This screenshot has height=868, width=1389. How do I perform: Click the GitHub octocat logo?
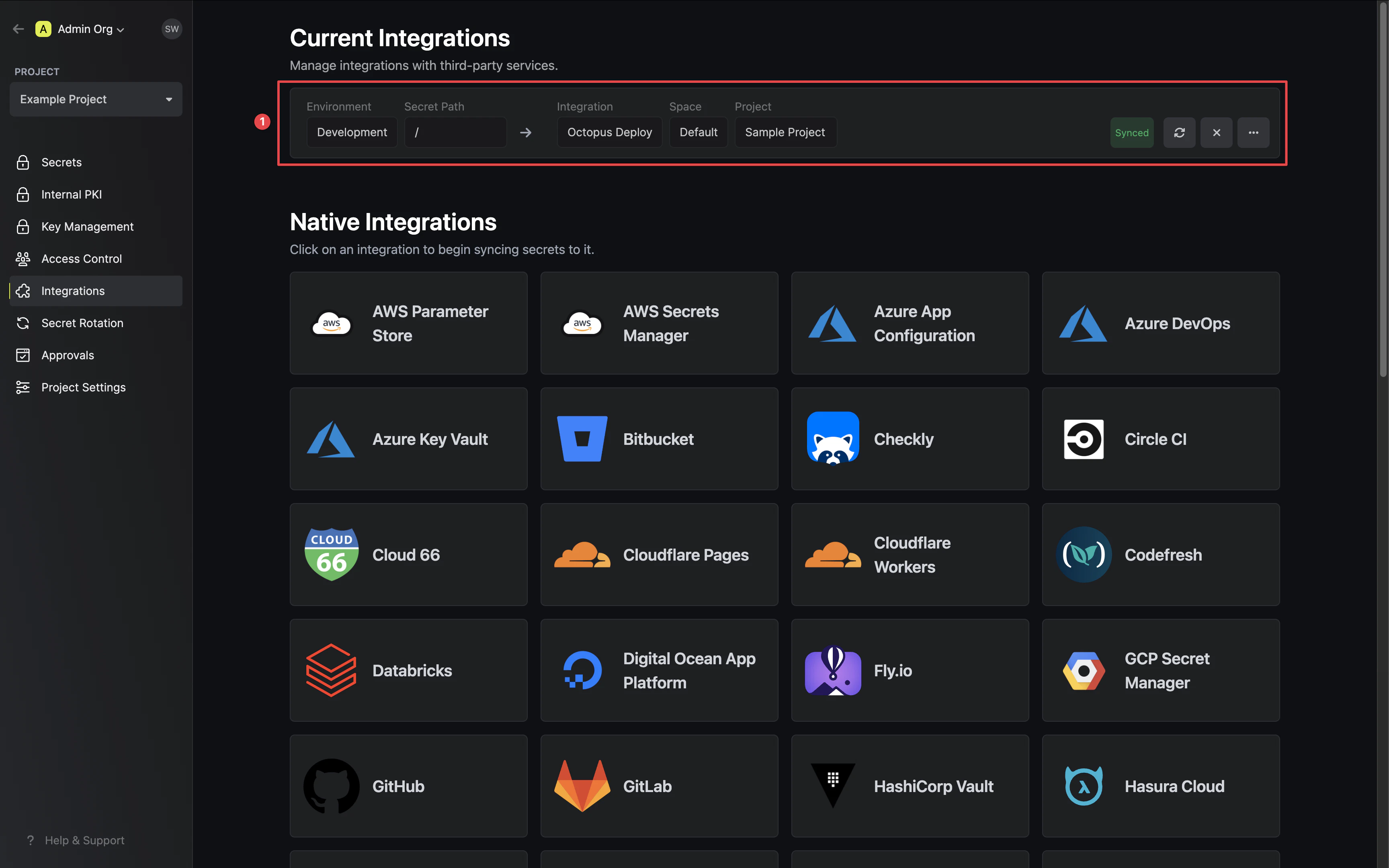point(332,786)
